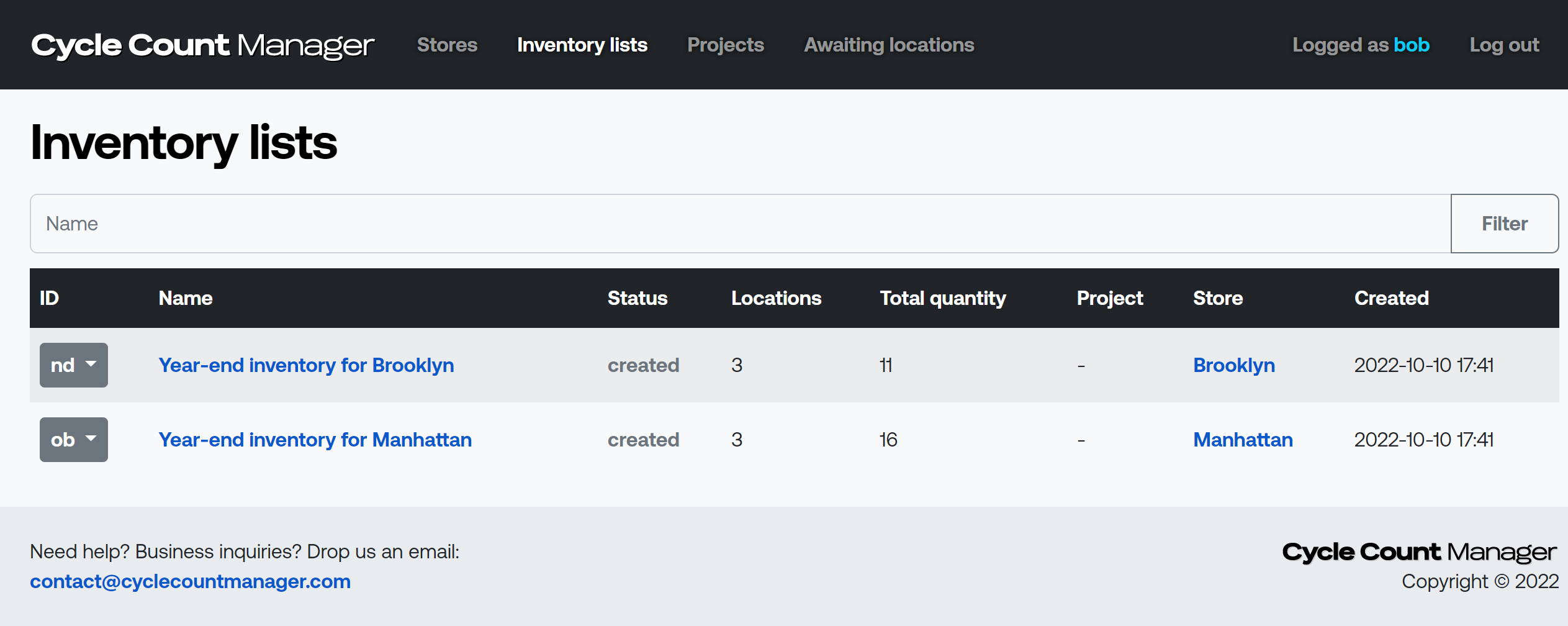Image resolution: width=1568 pixels, height=626 pixels.
Task: Select the Store column header
Action: (1218, 298)
